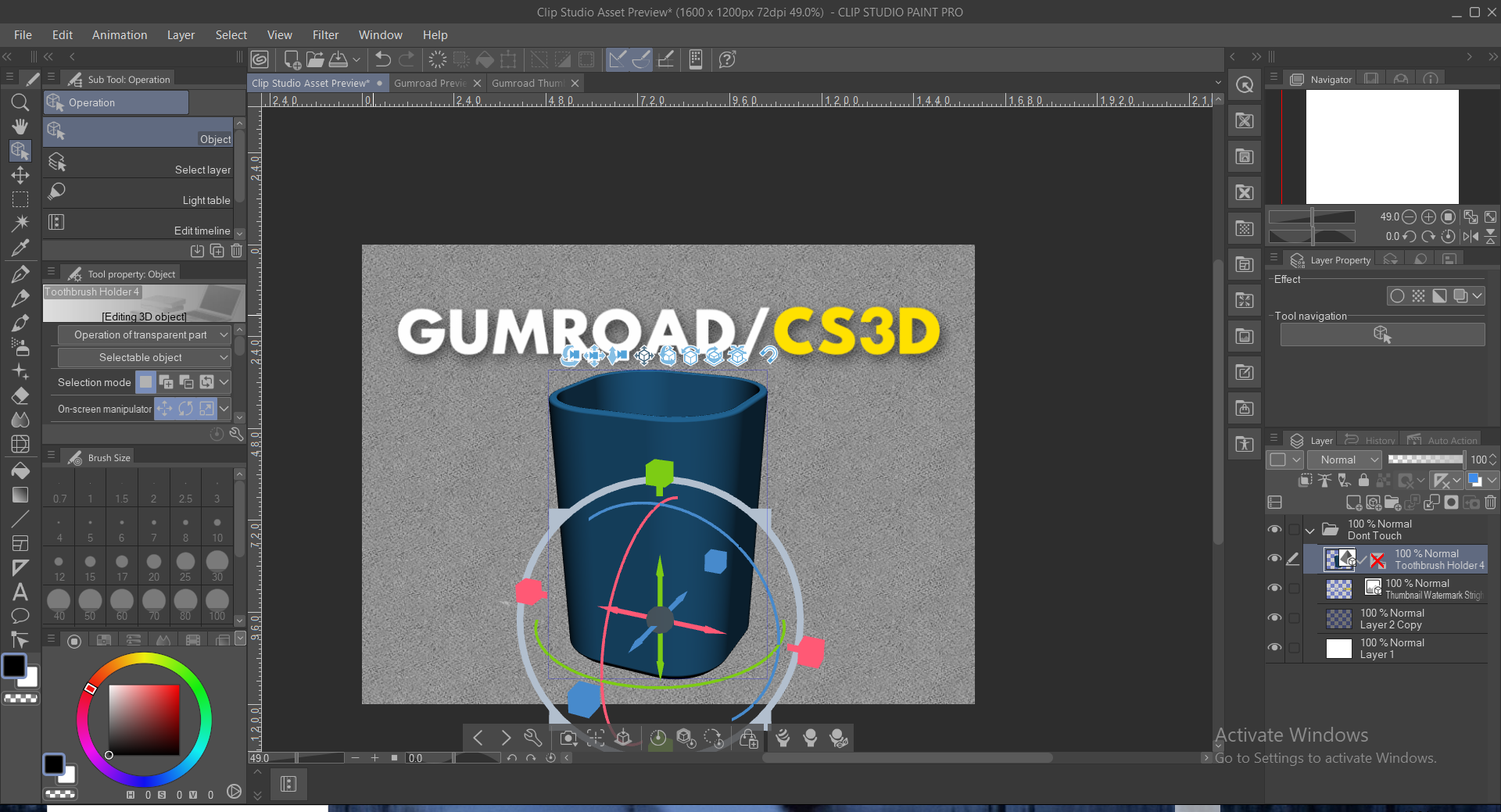Select the Object sub tool
Screen dimensions: 1501x812
coord(138,131)
